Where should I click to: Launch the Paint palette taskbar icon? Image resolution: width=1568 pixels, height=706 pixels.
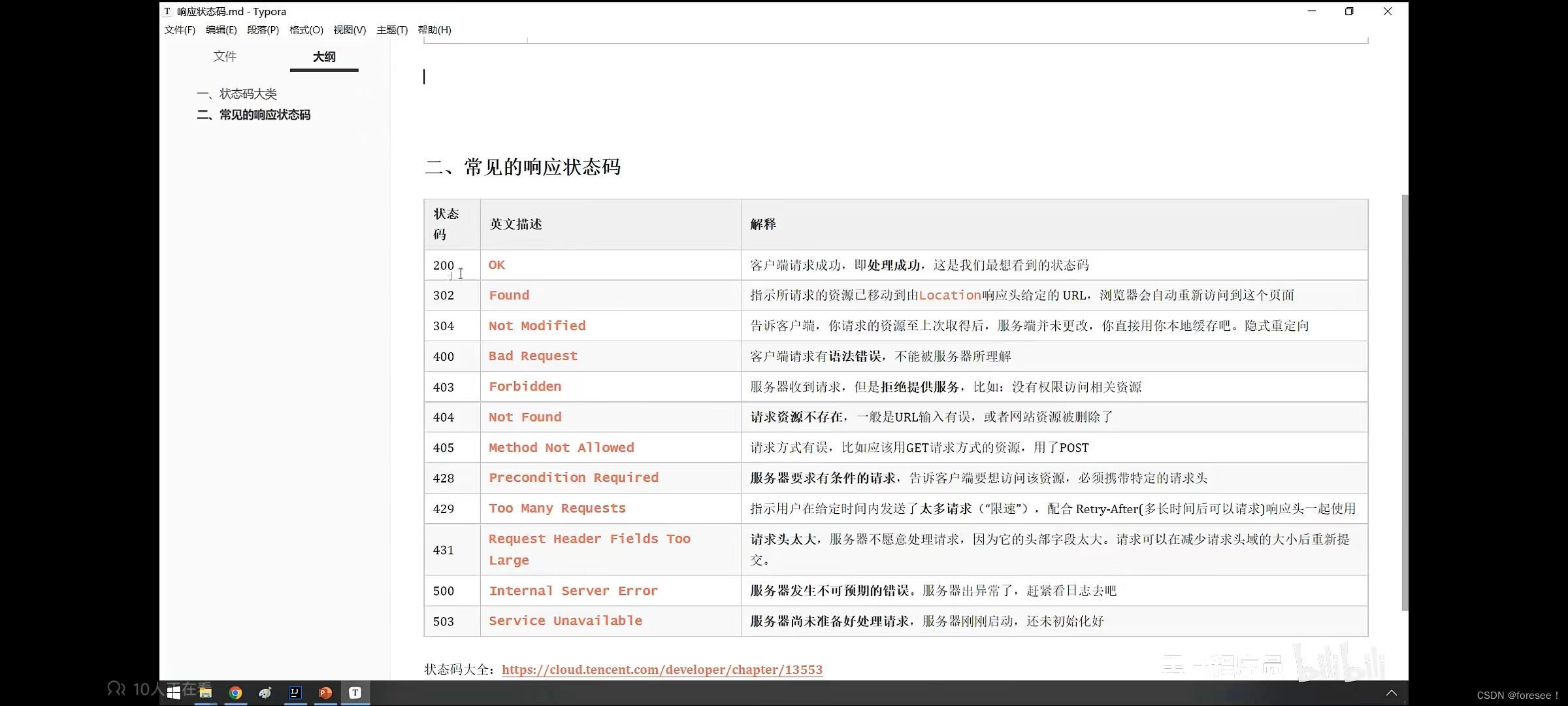coord(265,693)
